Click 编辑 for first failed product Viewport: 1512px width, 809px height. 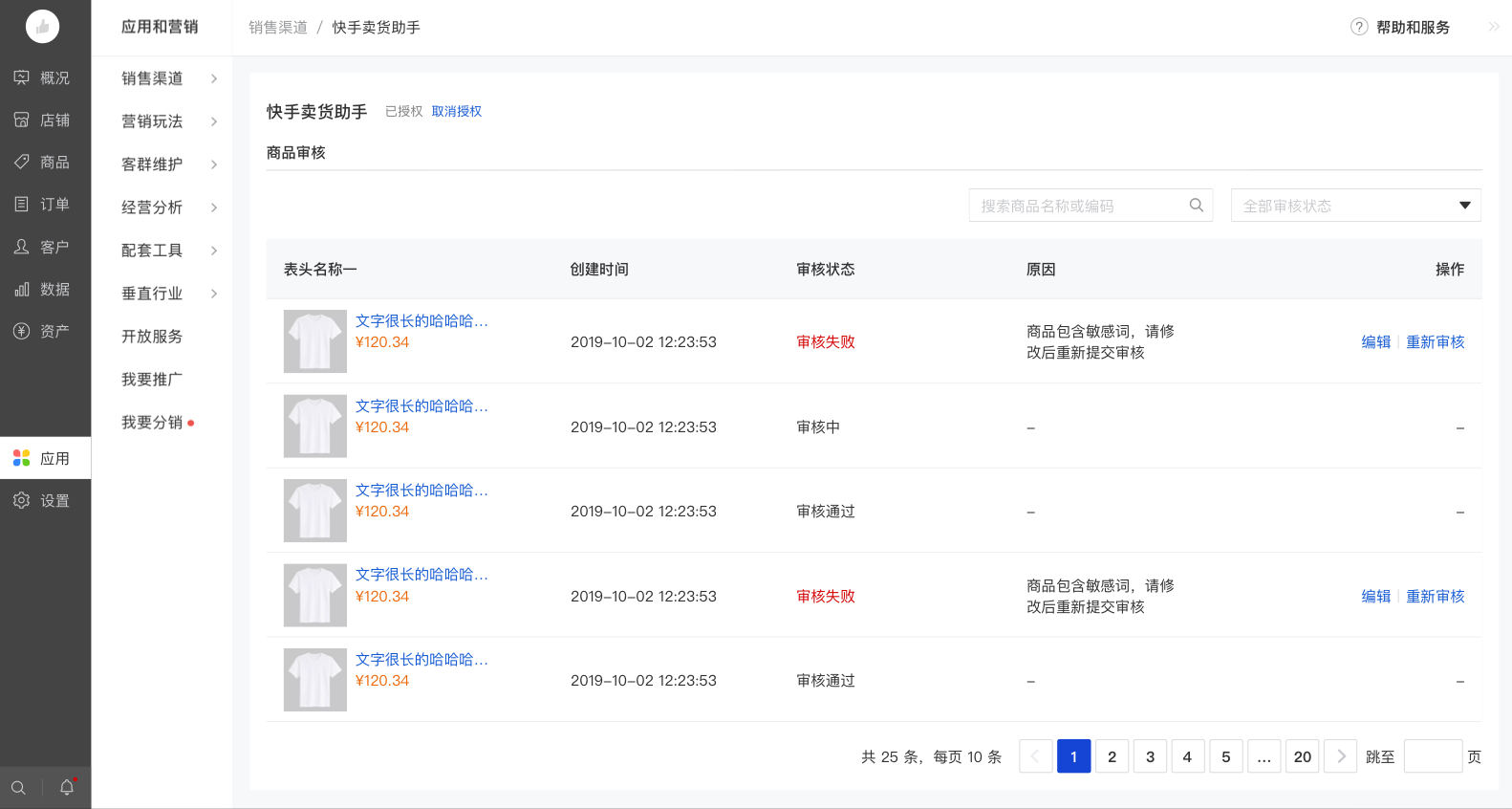point(1376,342)
